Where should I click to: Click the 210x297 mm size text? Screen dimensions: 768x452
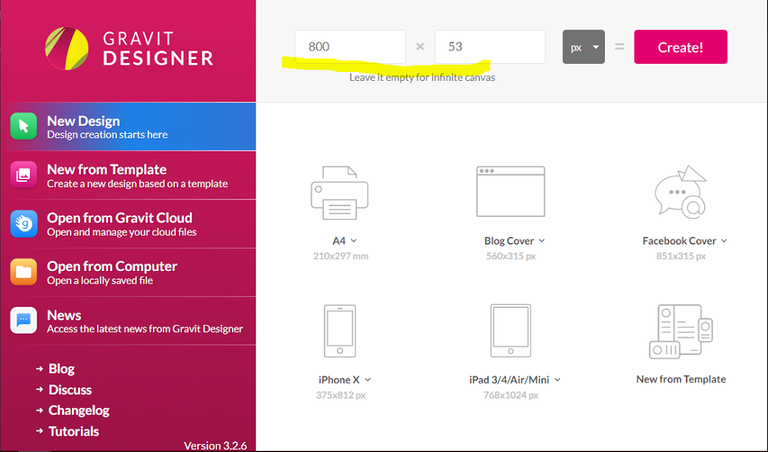pos(340,256)
